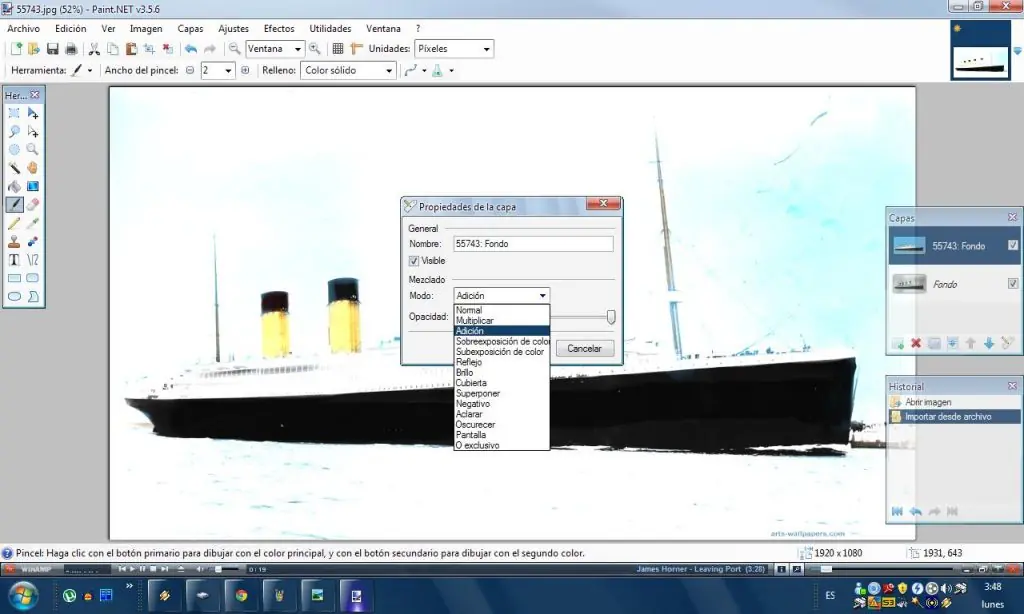Screen dimensions: 1024x614
Task: Select the Freeform Shape tool
Action: pos(33,297)
